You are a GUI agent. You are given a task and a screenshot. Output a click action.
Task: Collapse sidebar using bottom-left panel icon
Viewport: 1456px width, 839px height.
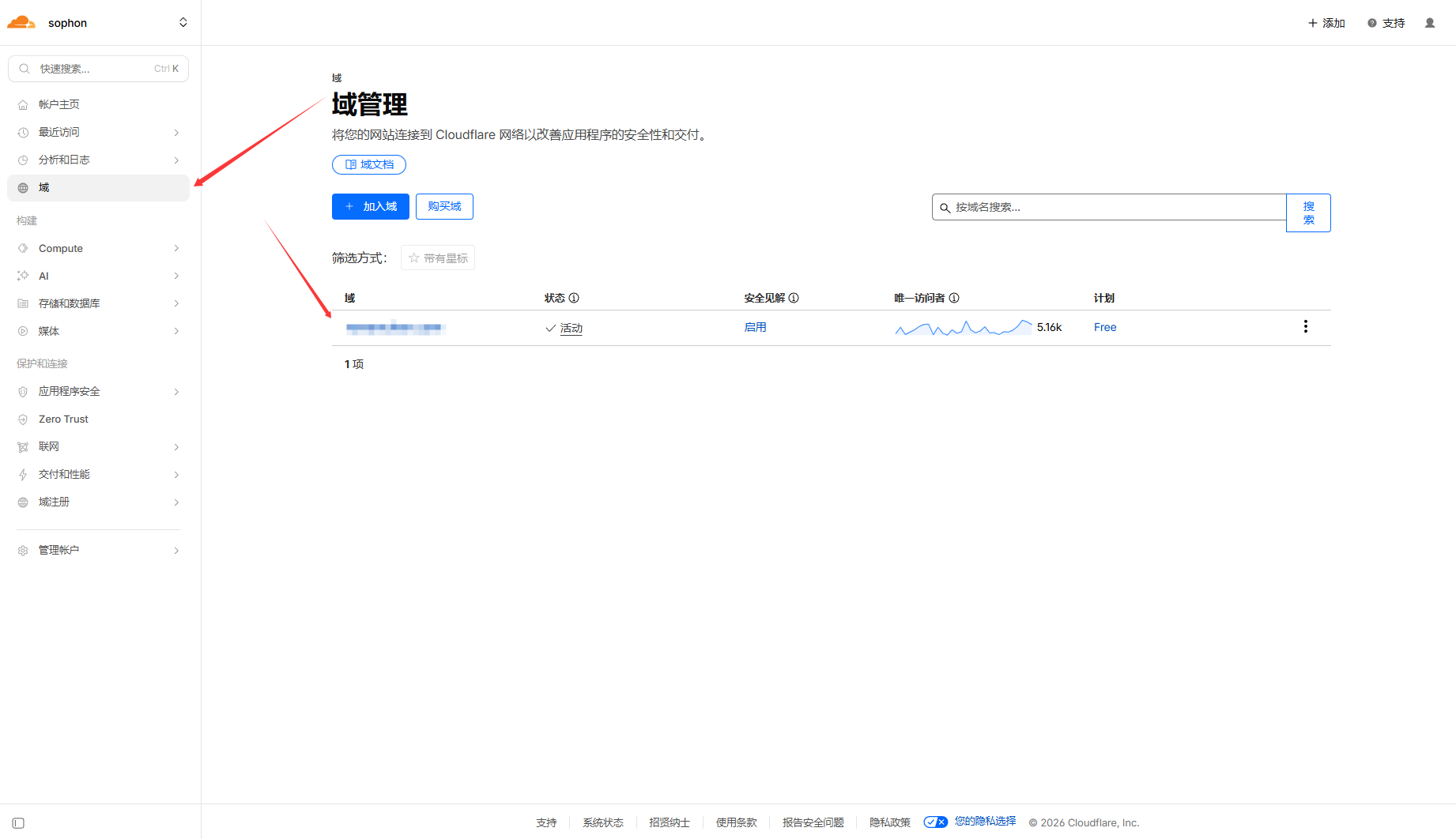pyautogui.click(x=18, y=823)
